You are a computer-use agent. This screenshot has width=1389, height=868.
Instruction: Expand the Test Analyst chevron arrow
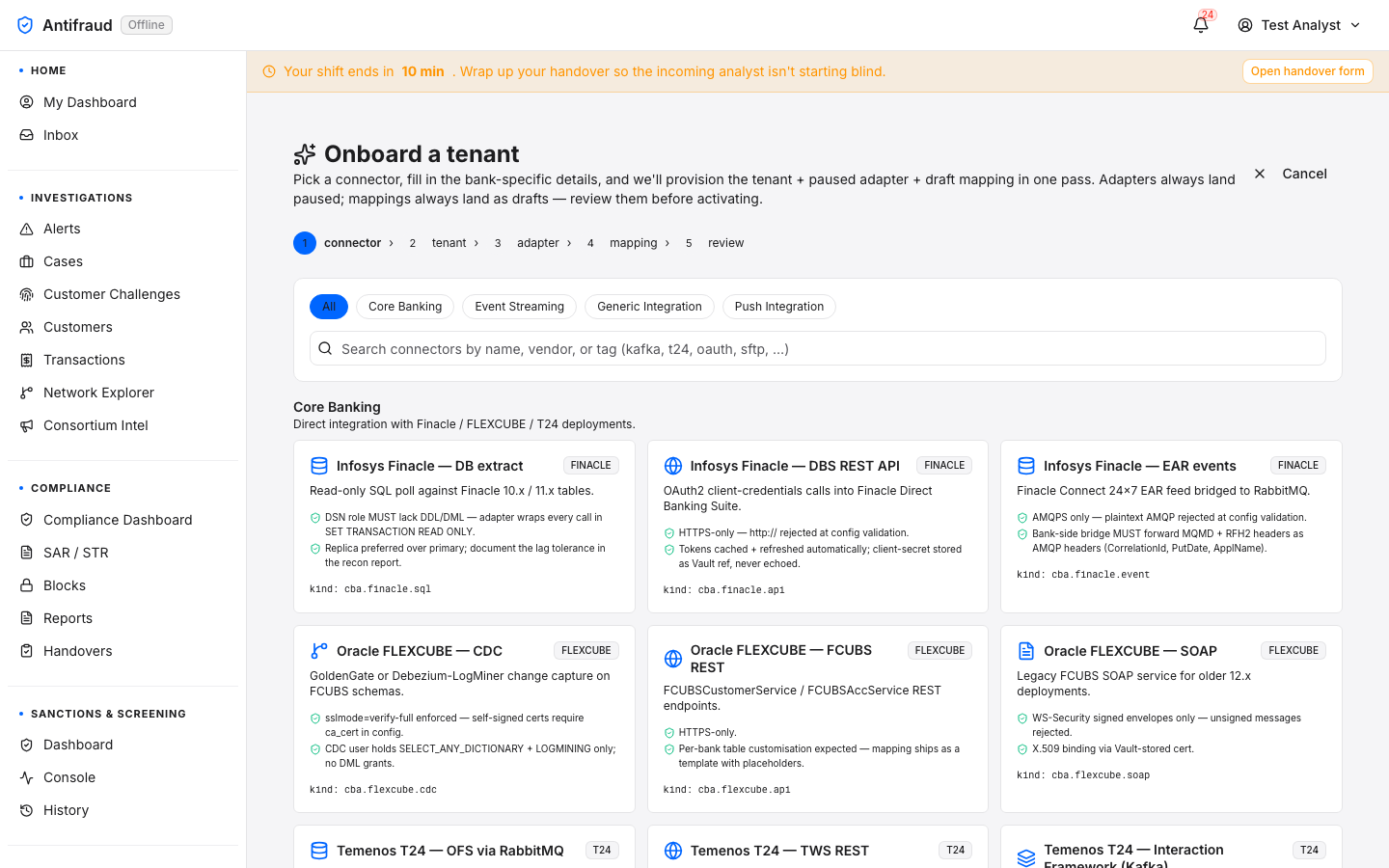(x=1355, y=25)
